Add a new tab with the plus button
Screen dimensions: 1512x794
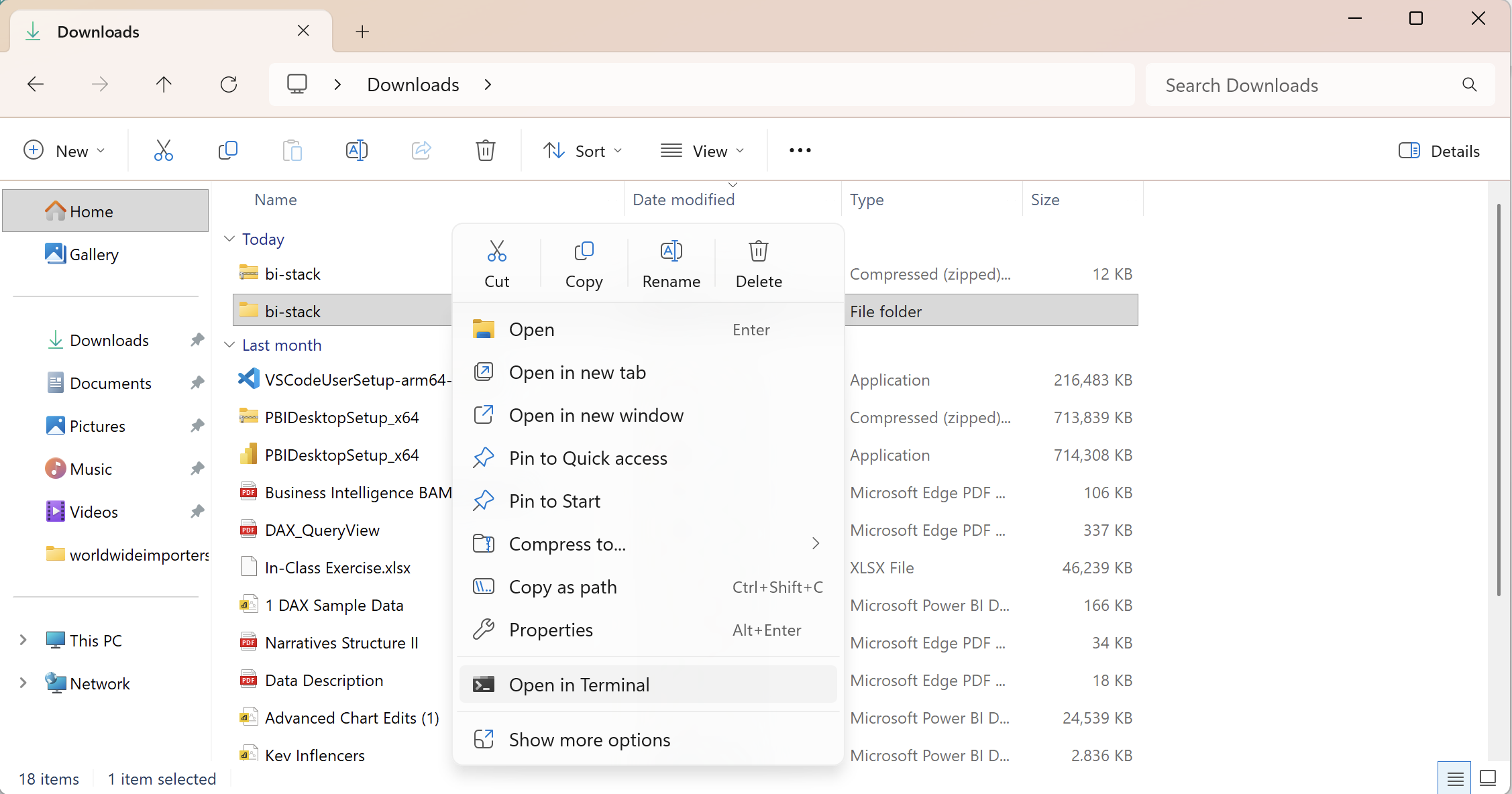click(362, 32)
